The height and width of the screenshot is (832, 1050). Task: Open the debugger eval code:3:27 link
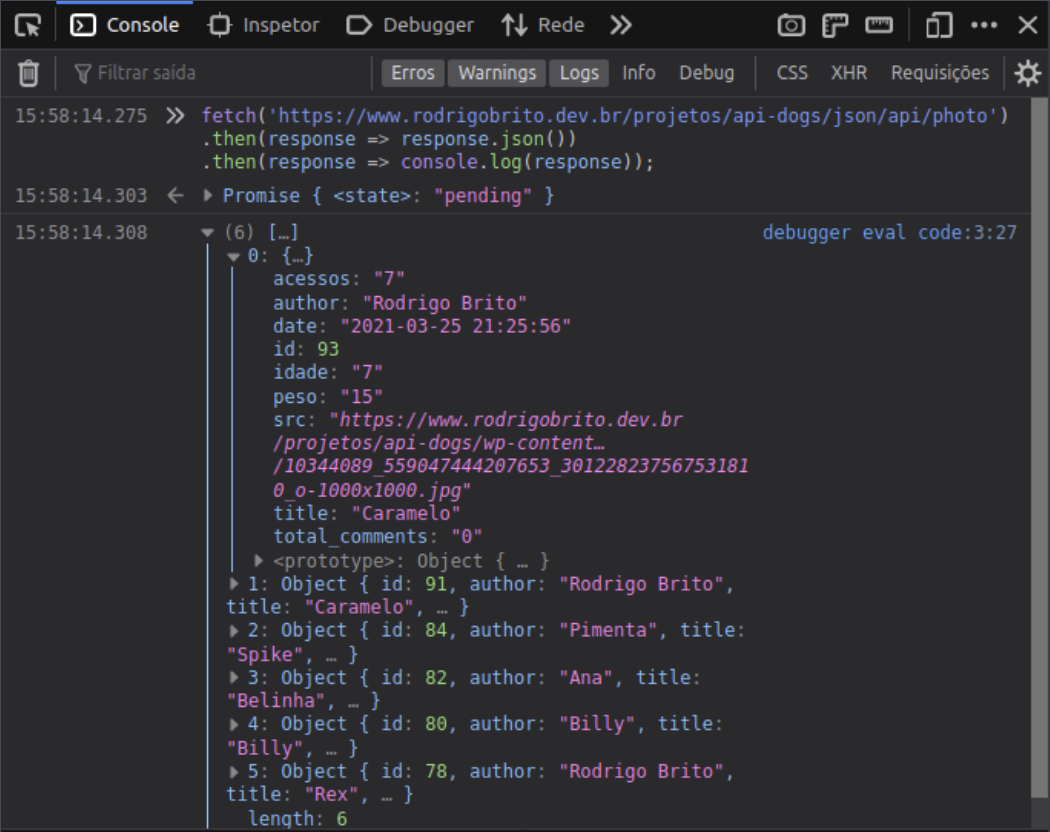[889, 233]
